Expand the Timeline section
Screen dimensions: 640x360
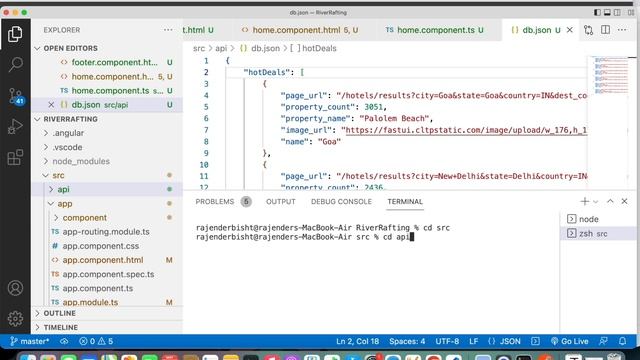click(x=60, y=327)
